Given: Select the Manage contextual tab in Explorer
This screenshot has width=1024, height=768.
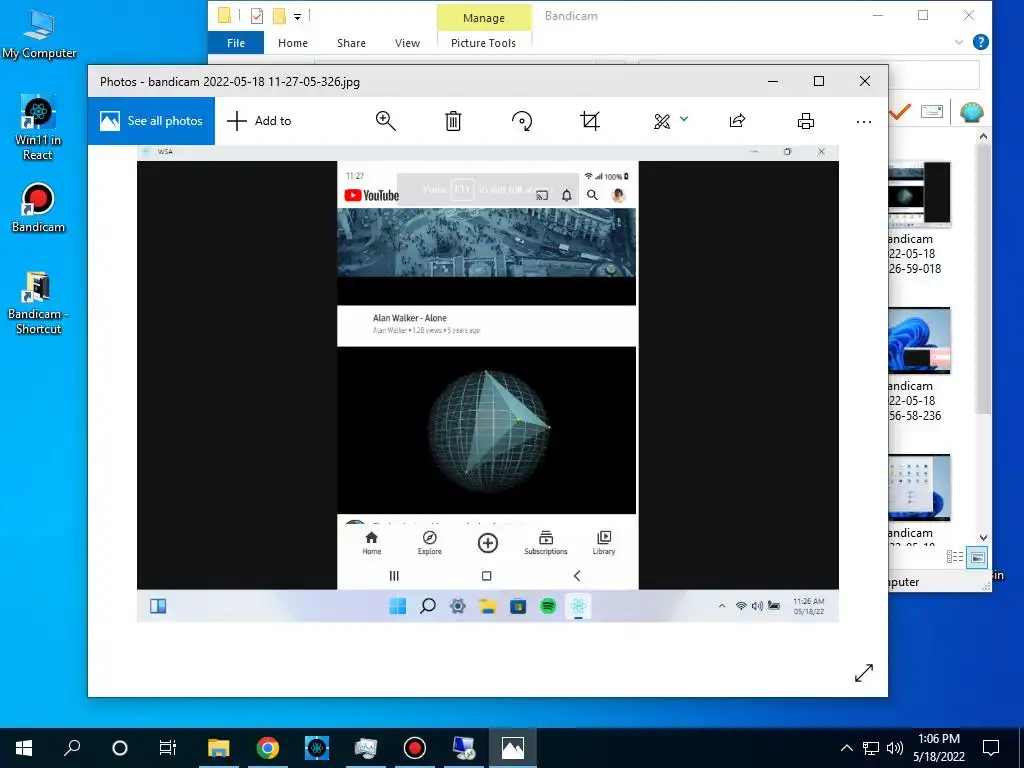Looking at the screenshot, I should [x=484, y=18].
